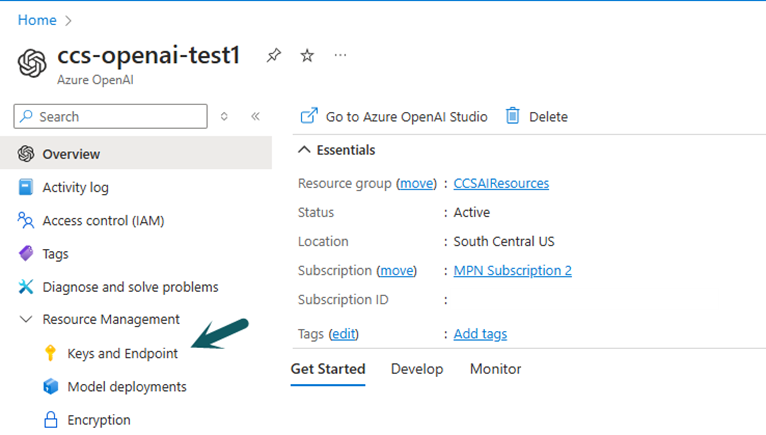
Task: Favorite the resource with the star icon
Action: click(x=307, y=55)
